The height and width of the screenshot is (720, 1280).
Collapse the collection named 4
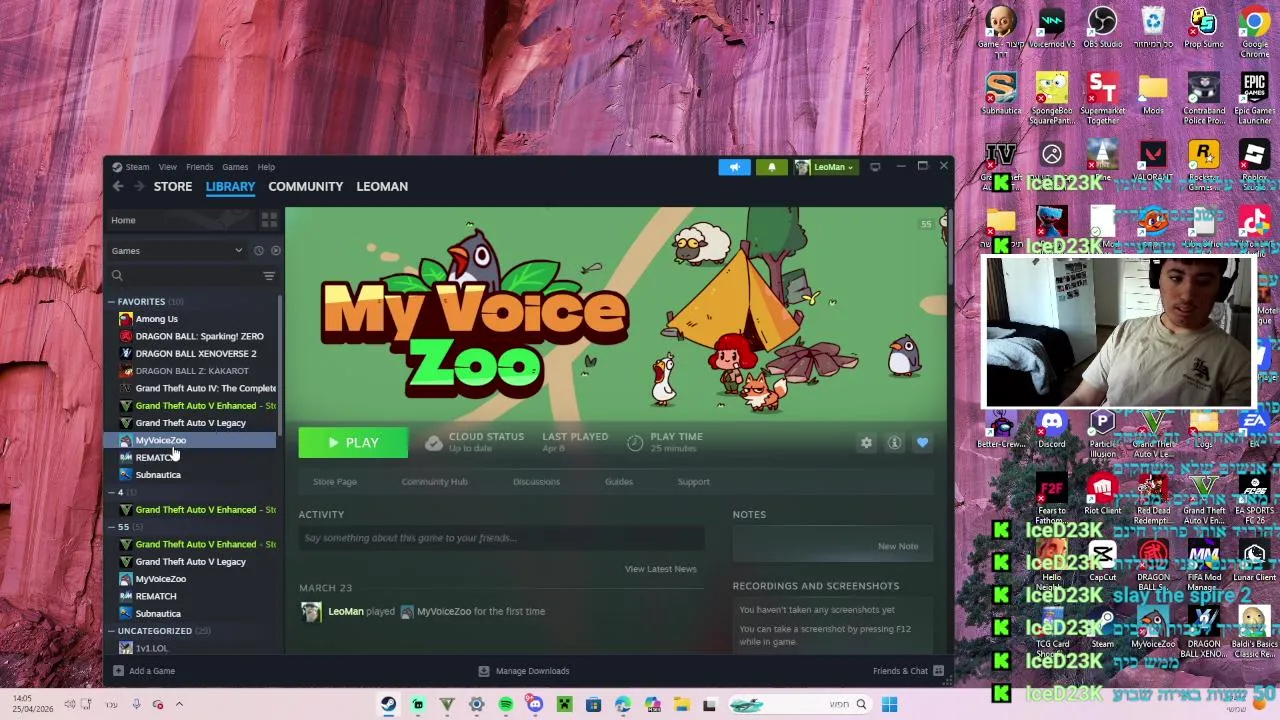[x=112, y=493]
